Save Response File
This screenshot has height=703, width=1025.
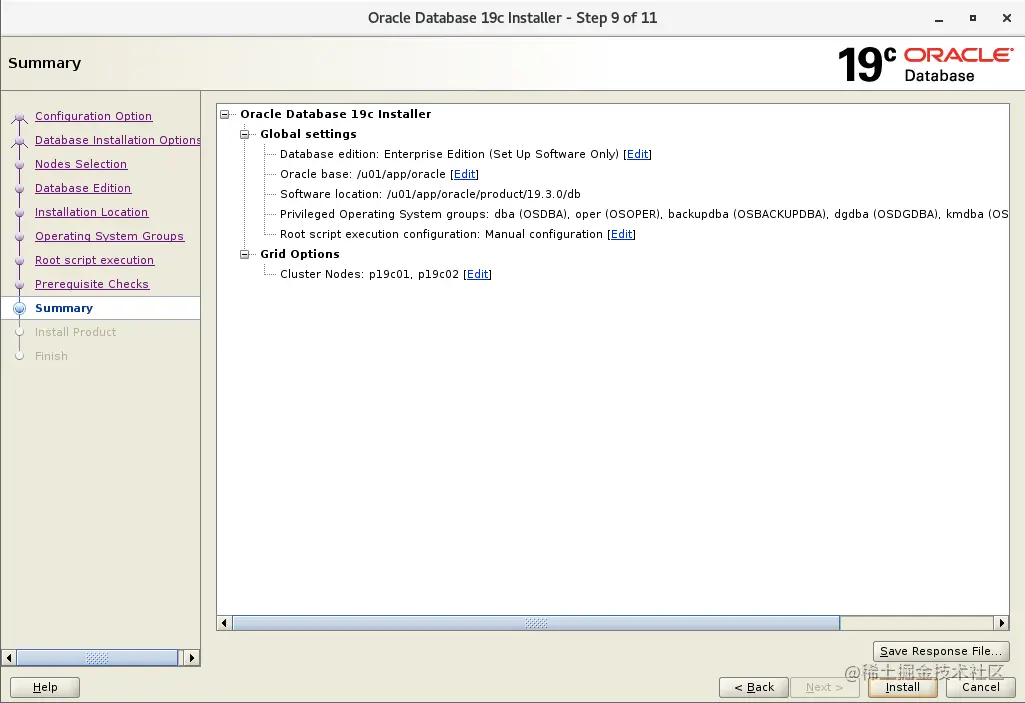pos(941,651)
